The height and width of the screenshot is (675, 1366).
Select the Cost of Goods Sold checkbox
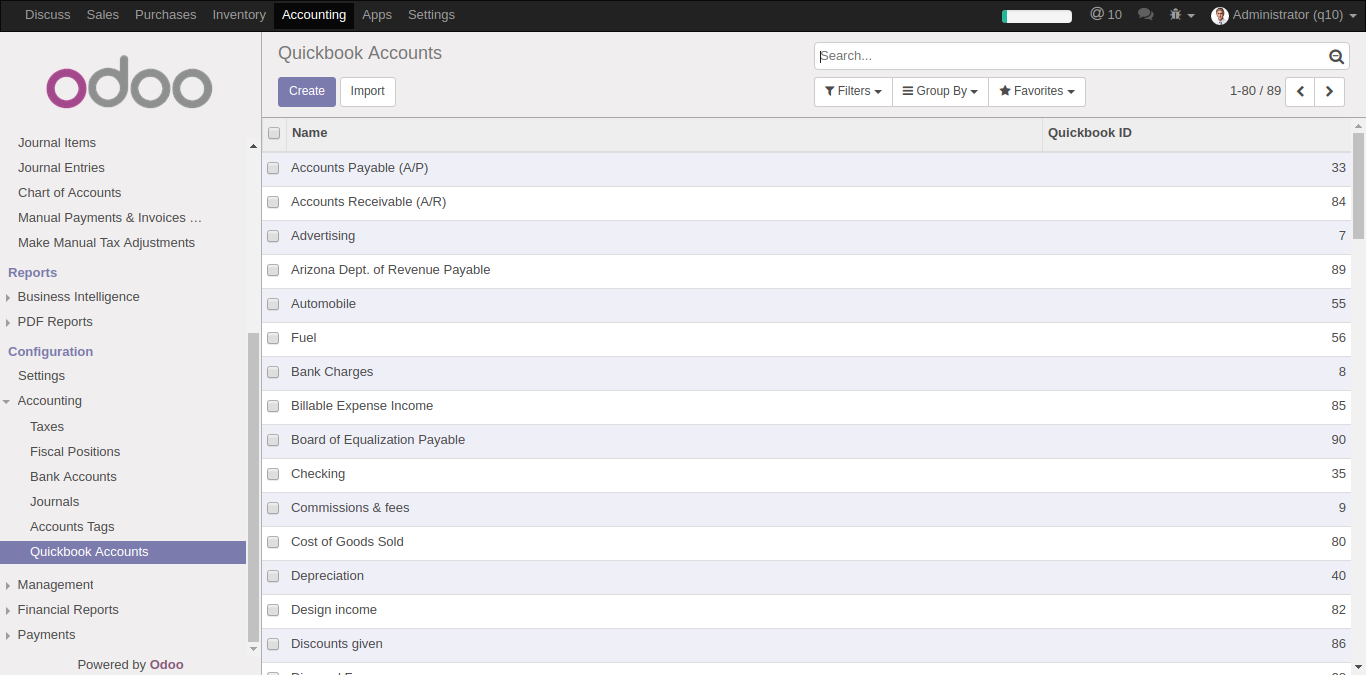pos(273,542)
